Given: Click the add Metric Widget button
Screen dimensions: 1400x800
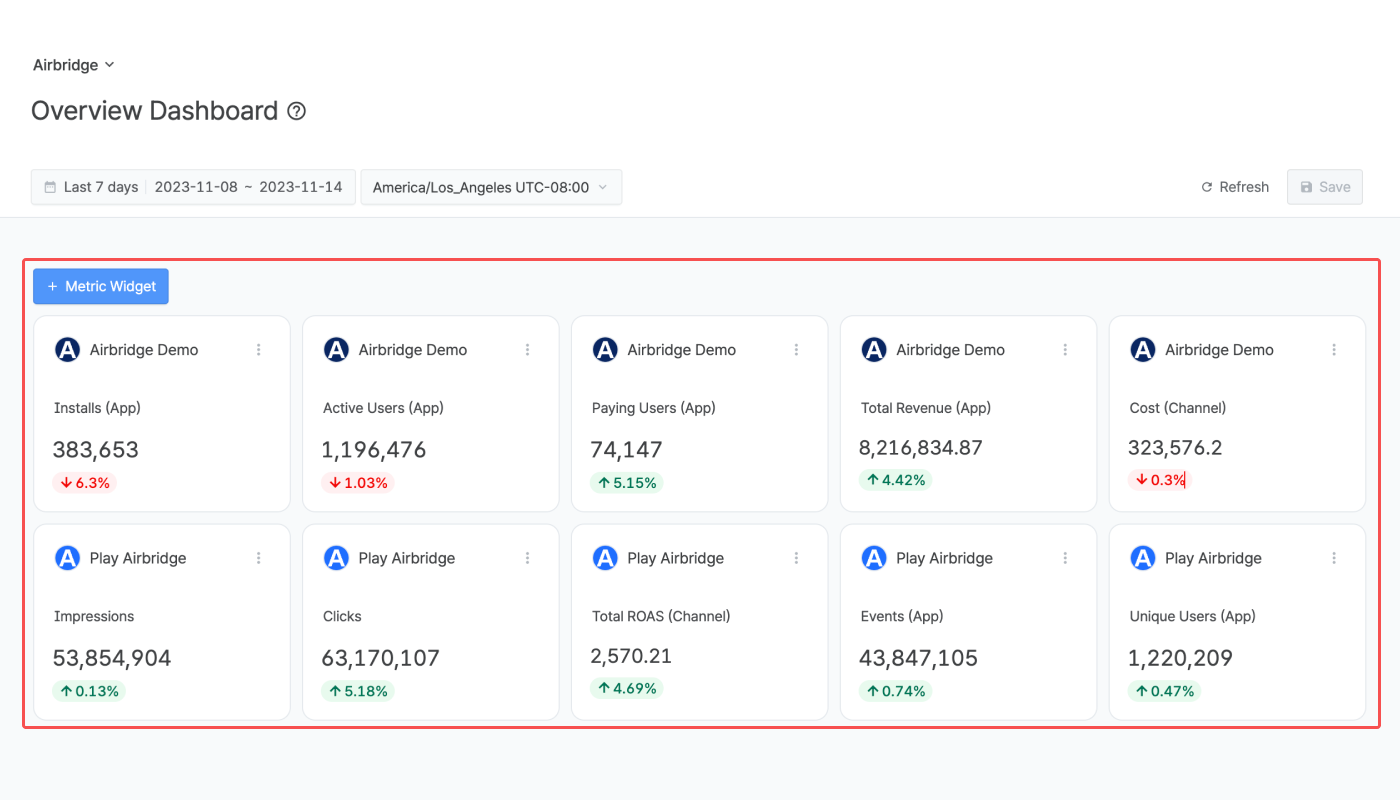Looking at the screenshot, I should (x=101, y=286).
